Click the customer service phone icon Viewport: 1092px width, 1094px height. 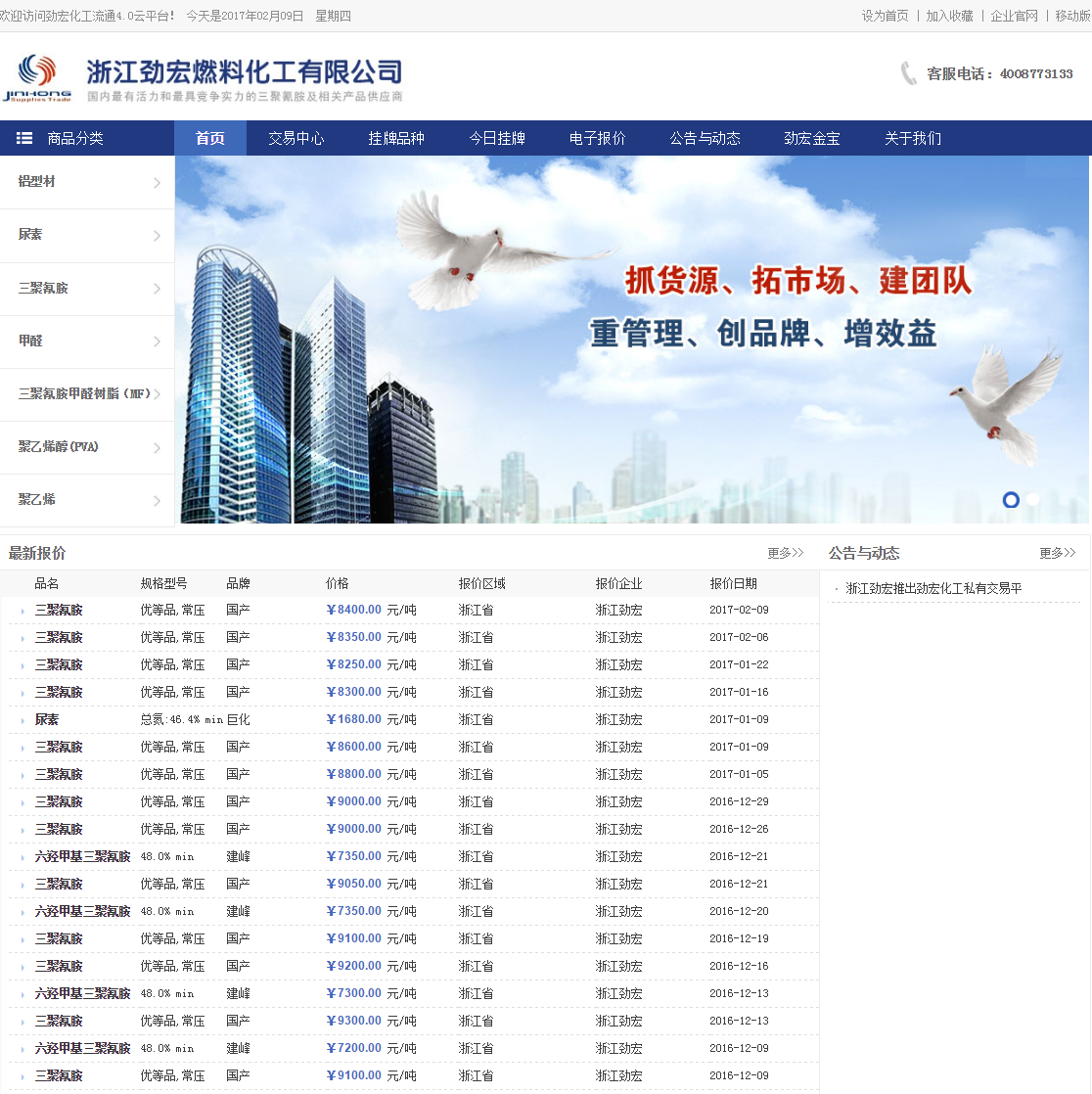pos(908,73)
